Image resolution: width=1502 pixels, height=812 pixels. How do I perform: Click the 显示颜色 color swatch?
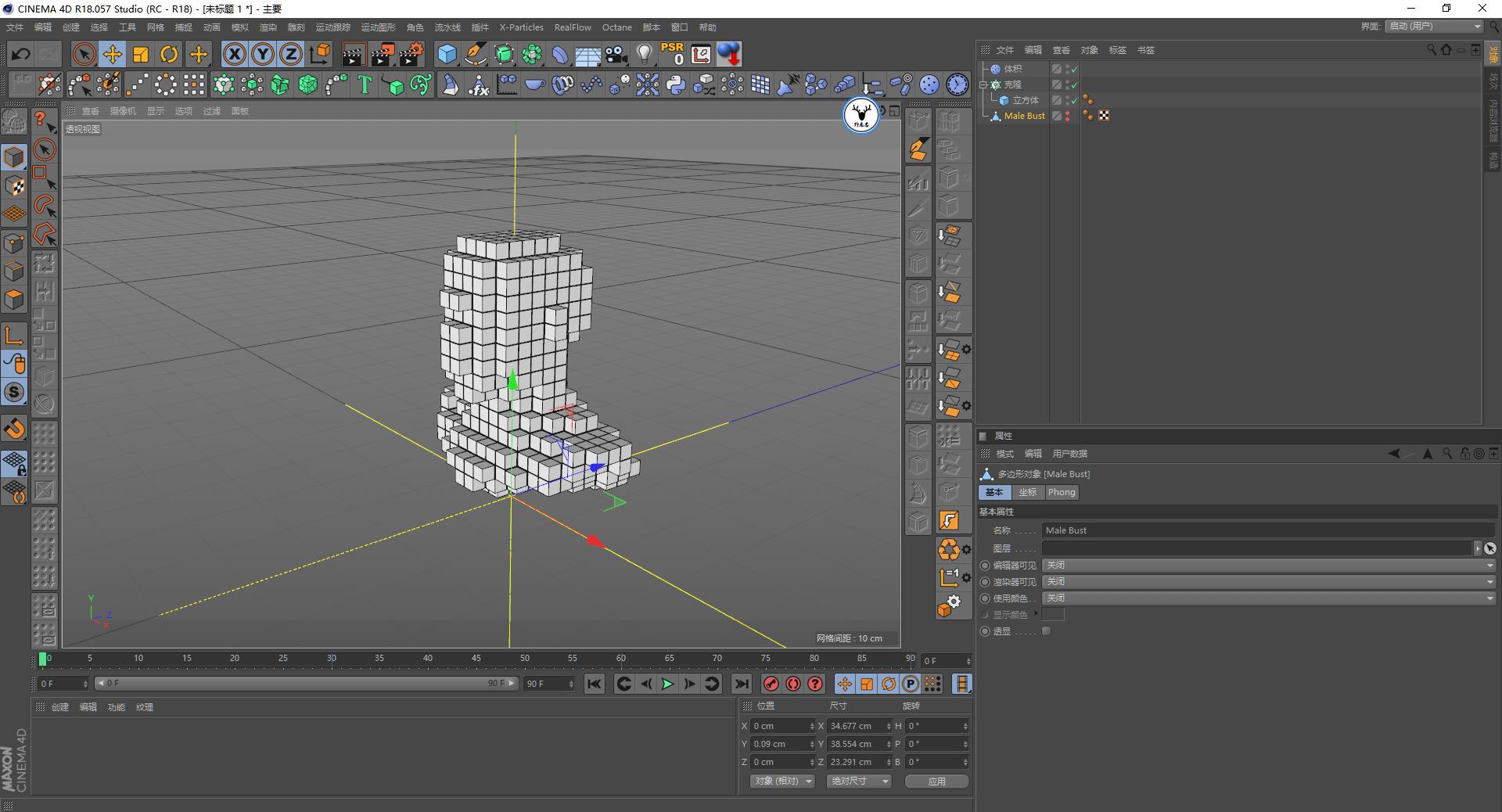[x=1053, y=615]
